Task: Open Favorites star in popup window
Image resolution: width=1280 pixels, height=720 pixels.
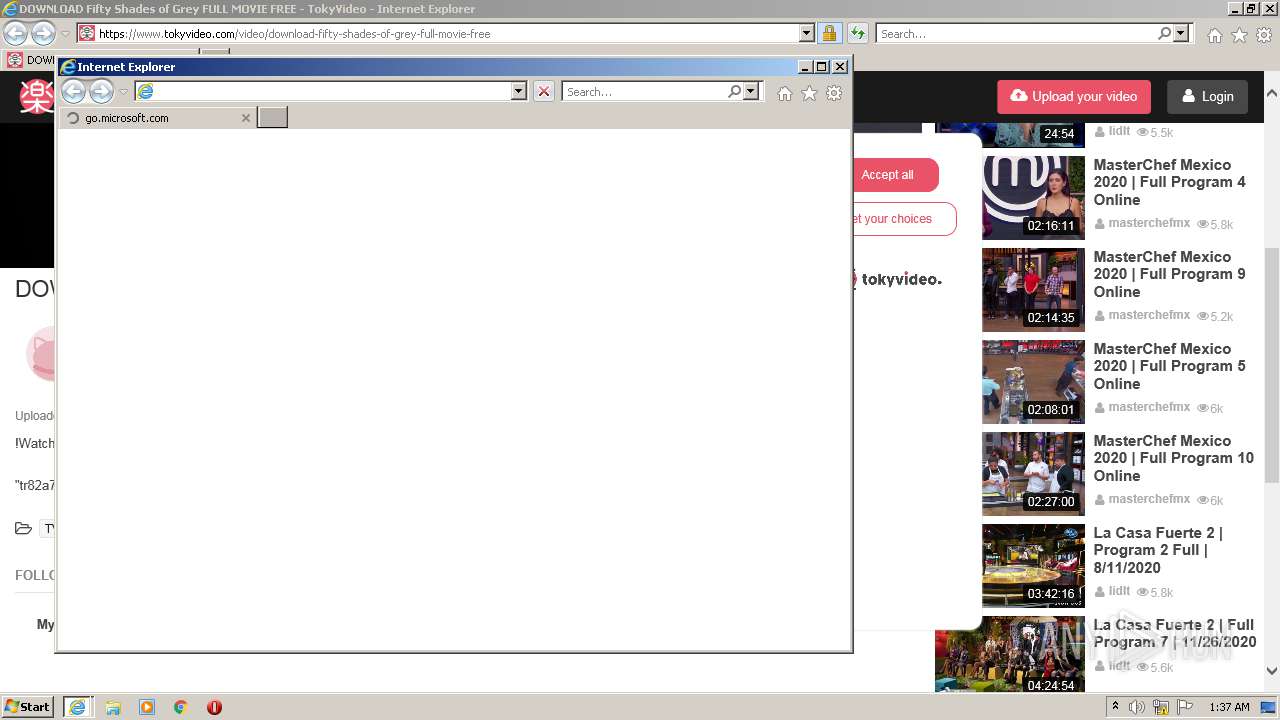Action: click(809, 93)
